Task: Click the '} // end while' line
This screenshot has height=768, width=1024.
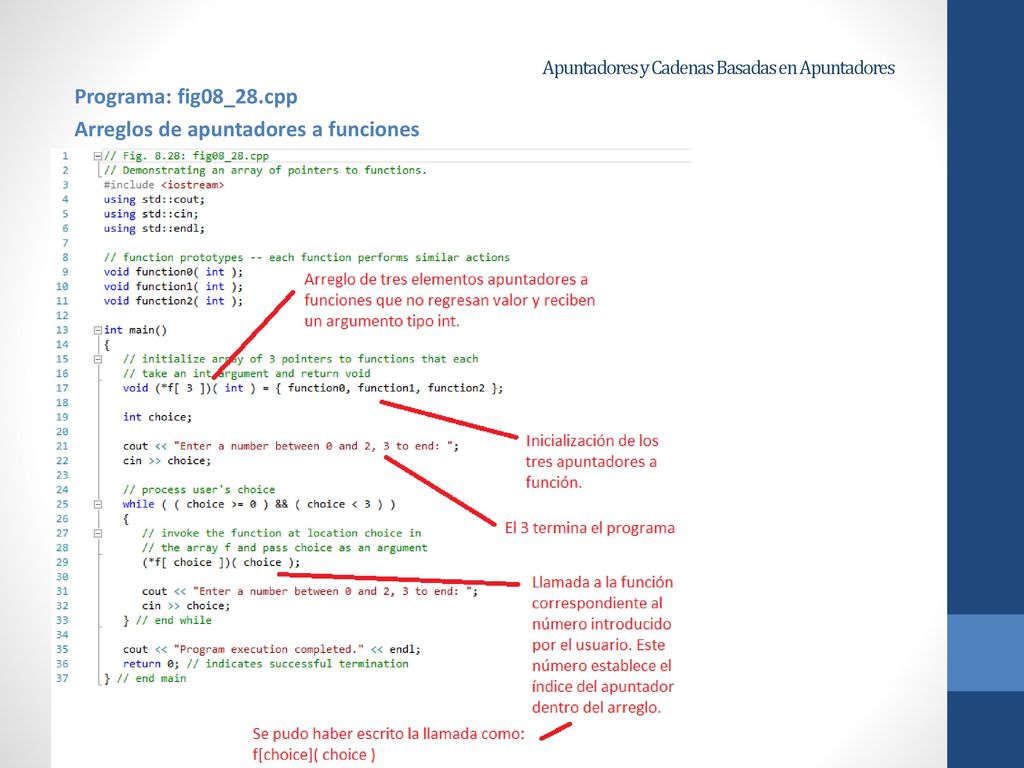Action: (x=167, y=620)
